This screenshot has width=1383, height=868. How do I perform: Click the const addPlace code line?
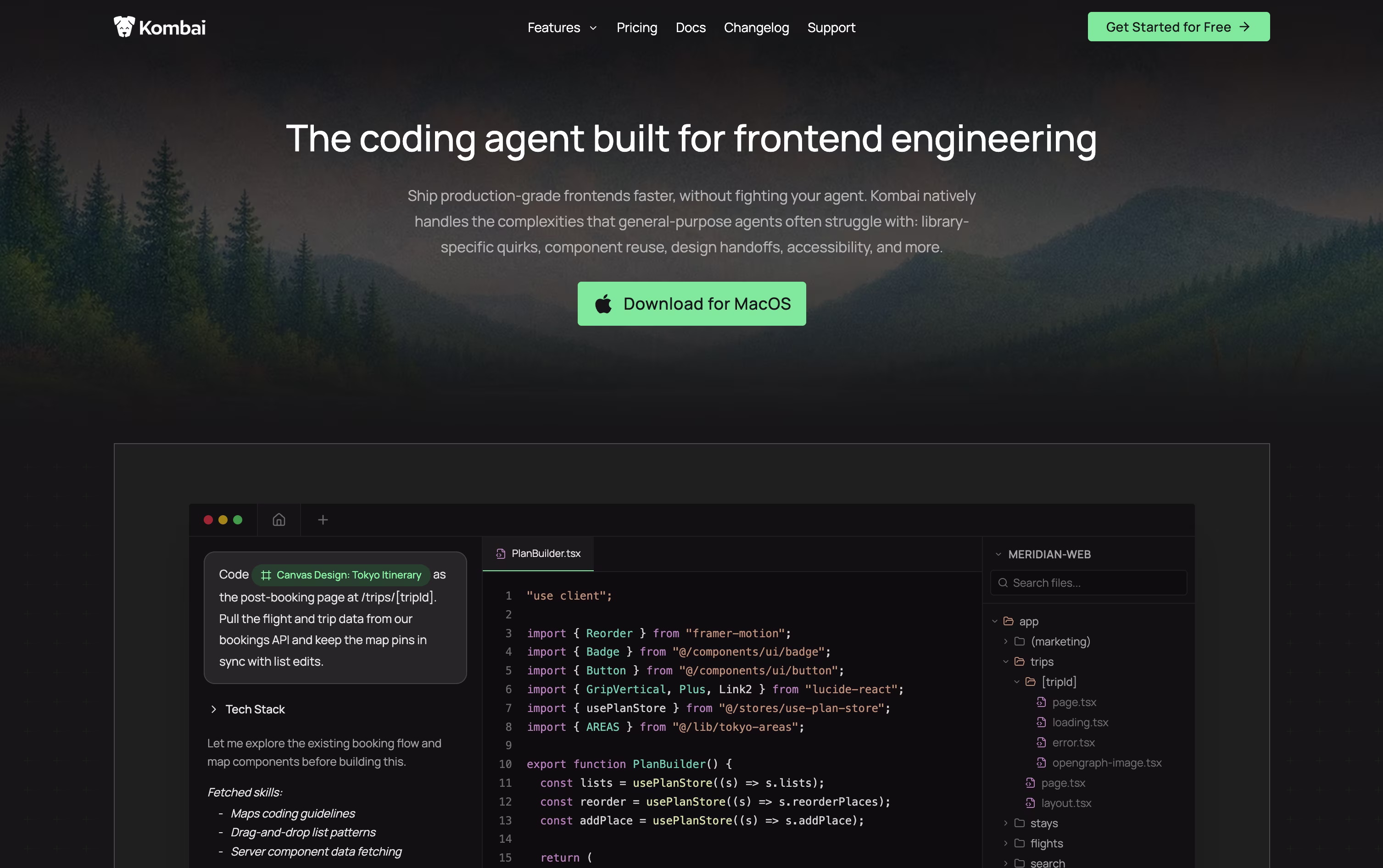coord(702,820)
